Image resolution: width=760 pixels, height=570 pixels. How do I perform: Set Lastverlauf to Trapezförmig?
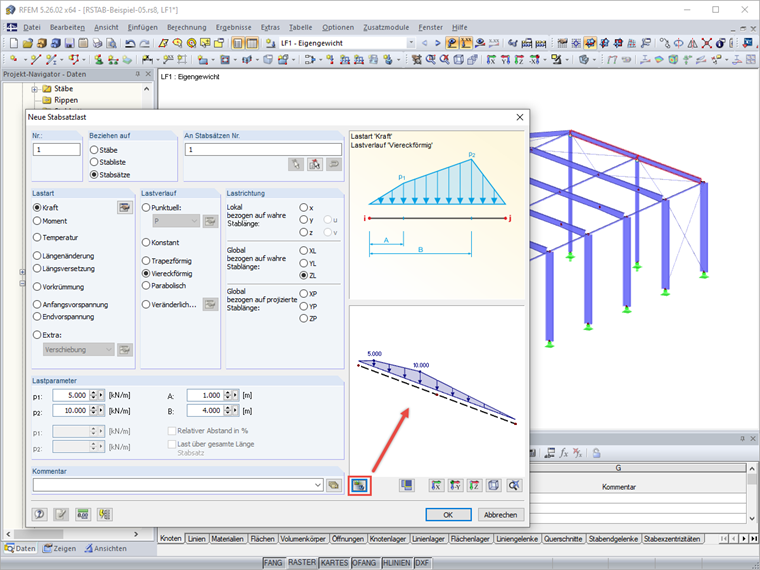146,261
